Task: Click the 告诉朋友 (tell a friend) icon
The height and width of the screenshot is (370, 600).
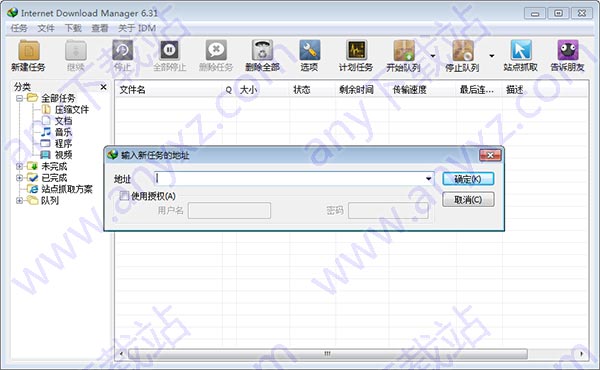Action: click(568, 50)
